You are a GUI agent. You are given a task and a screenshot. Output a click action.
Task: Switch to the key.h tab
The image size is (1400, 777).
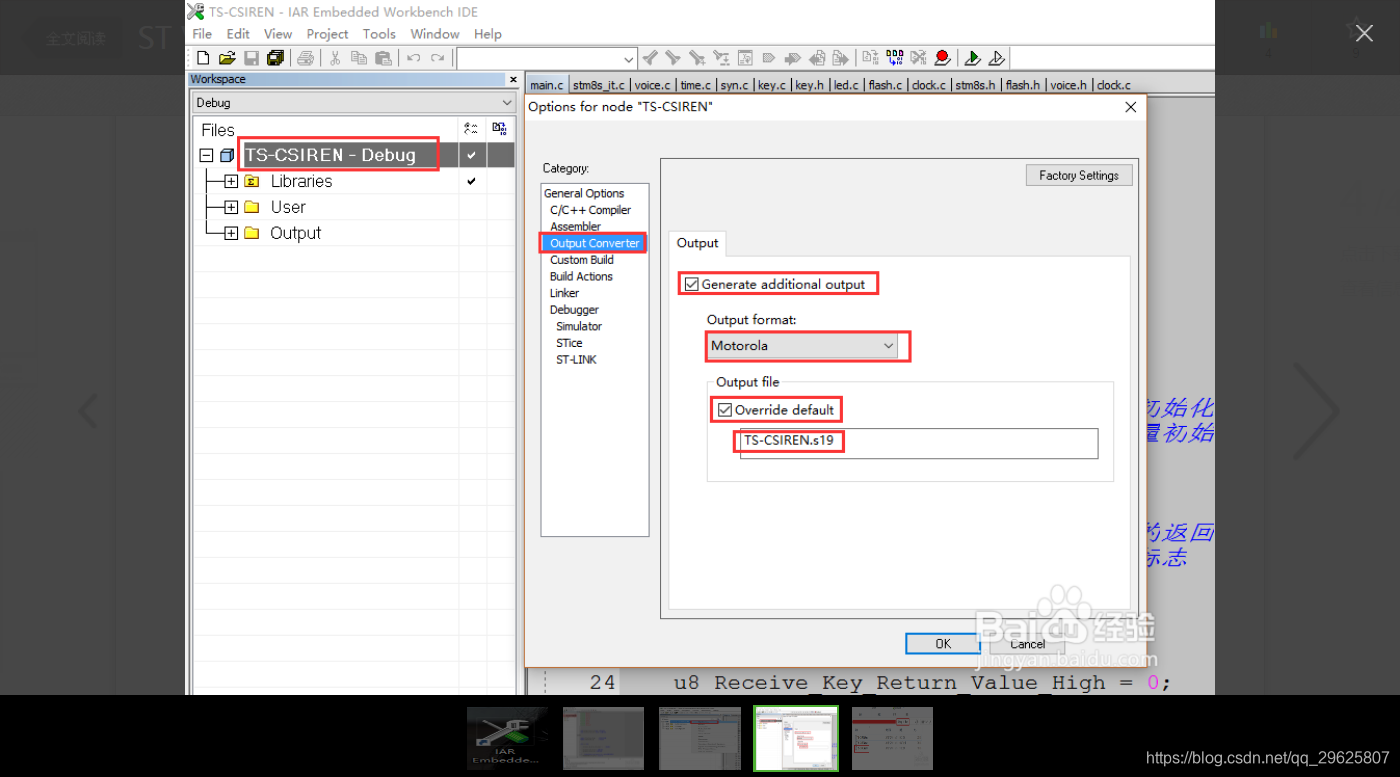coord(809,85)
